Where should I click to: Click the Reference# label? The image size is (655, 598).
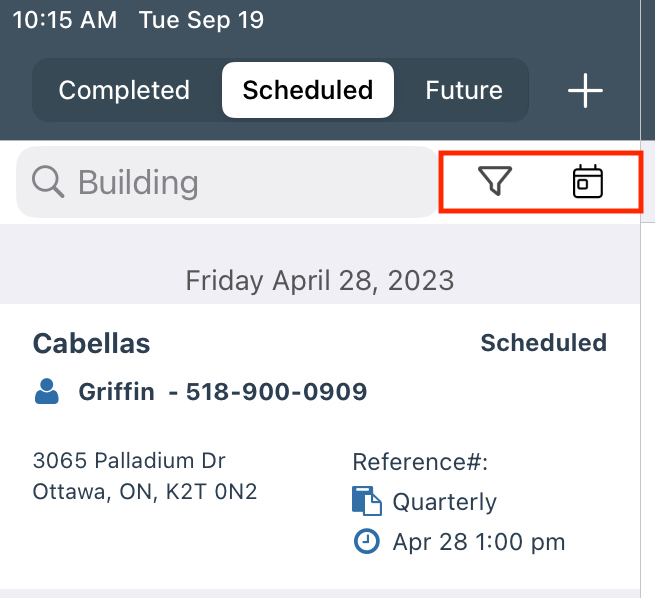pyautogui.click(x=419, y=461)
